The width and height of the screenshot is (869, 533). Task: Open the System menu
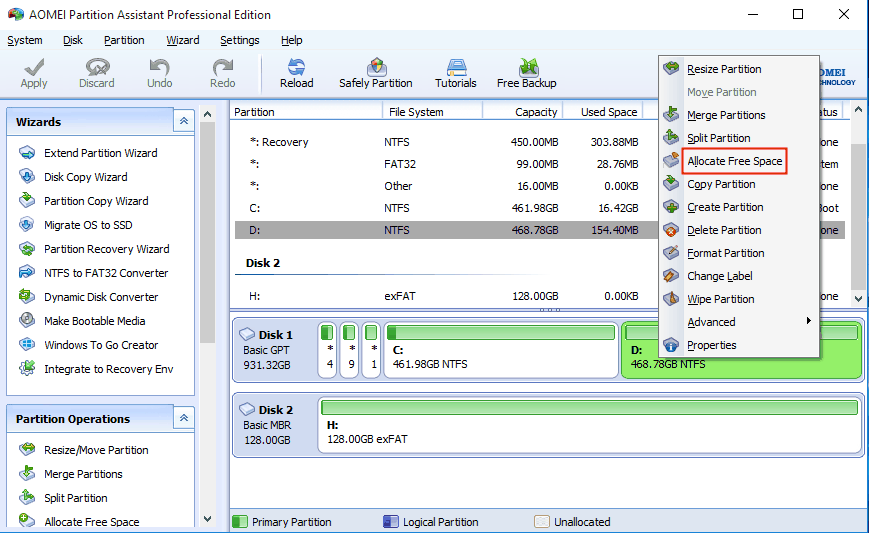(x=24, y=40)
